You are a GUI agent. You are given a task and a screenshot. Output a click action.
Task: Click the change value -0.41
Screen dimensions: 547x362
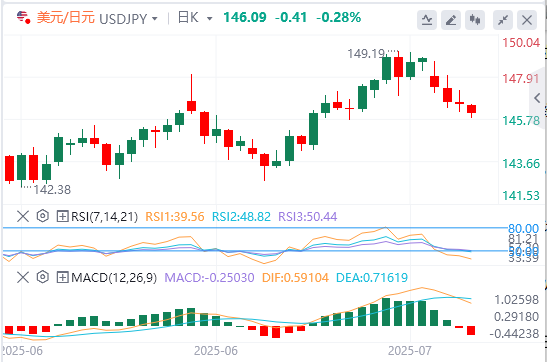[291, 17]
